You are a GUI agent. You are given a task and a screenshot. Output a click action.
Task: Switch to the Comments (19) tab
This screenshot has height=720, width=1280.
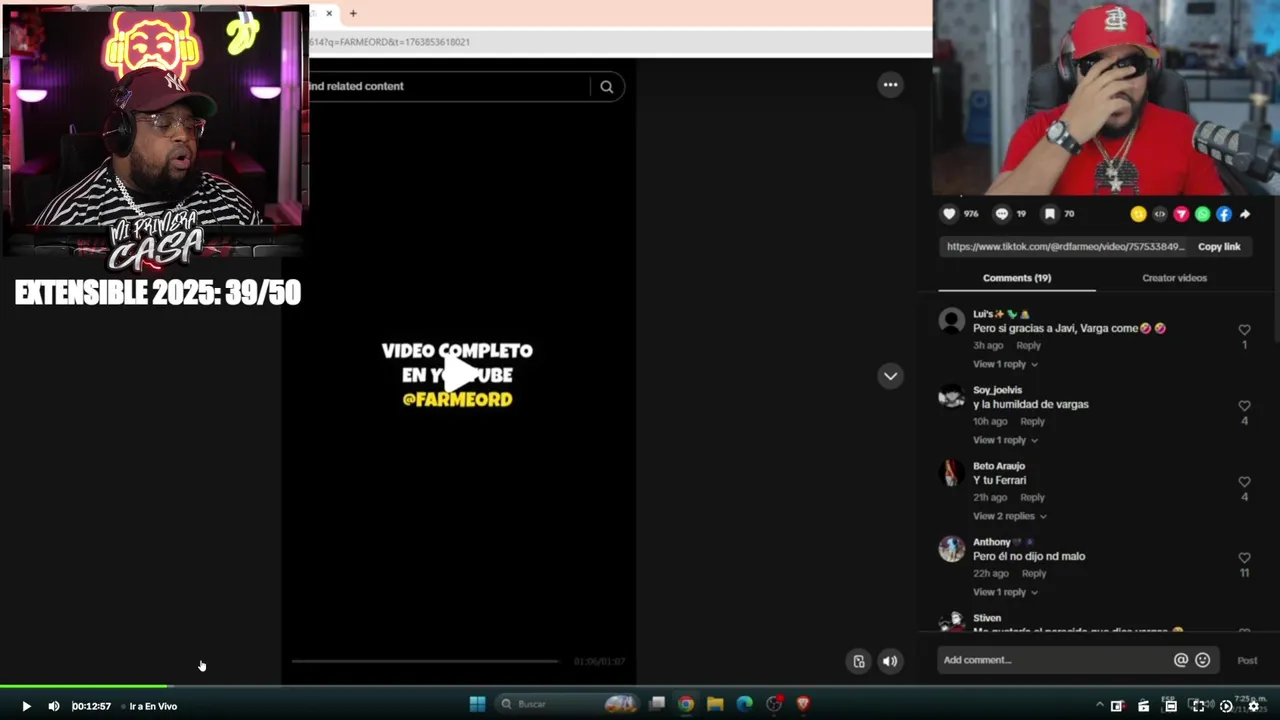pos(1016,278)
